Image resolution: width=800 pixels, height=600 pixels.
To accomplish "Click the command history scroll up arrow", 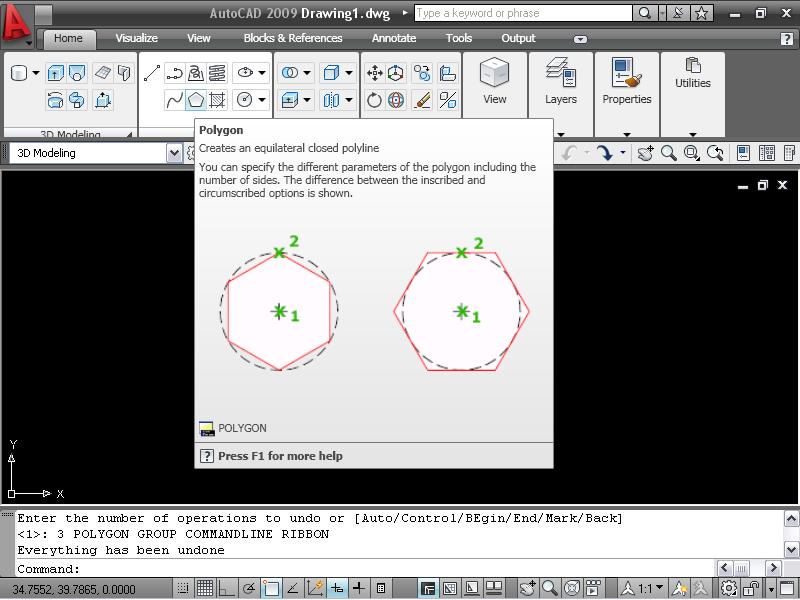I will pyautogui.click(x=791, y=519).
